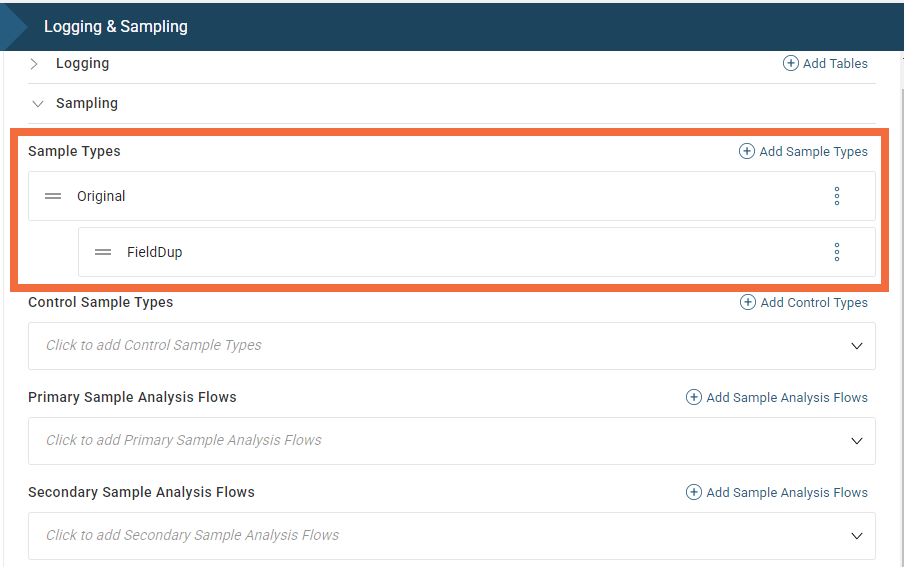
Task: Click the plus icon beside Add Sample Types
Action: click(x=747, y=151)
